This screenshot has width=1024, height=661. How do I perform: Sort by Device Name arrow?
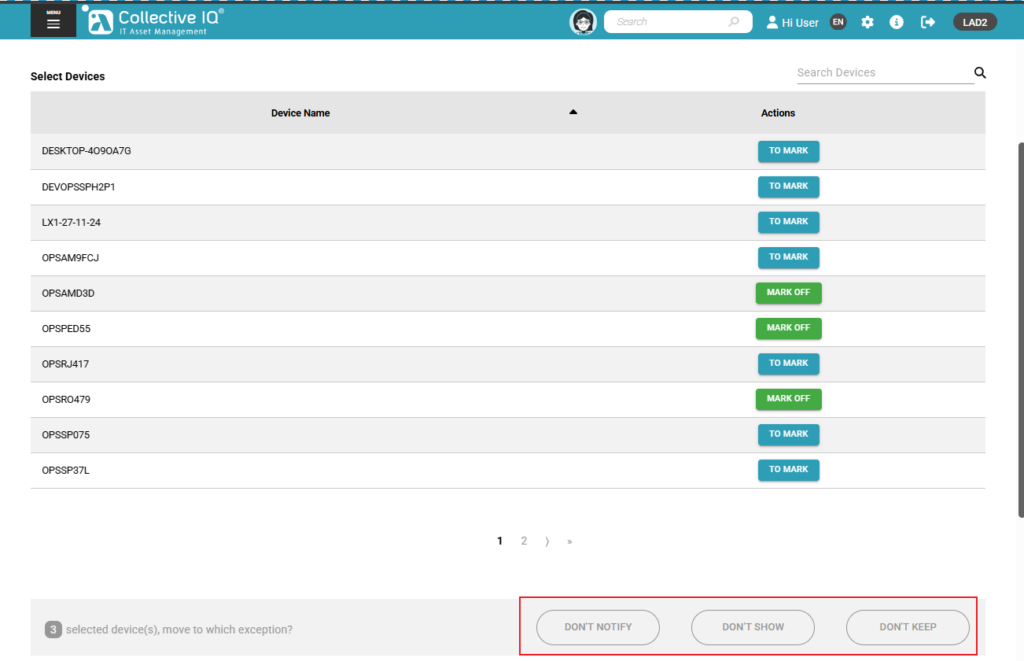pos(573,112)
